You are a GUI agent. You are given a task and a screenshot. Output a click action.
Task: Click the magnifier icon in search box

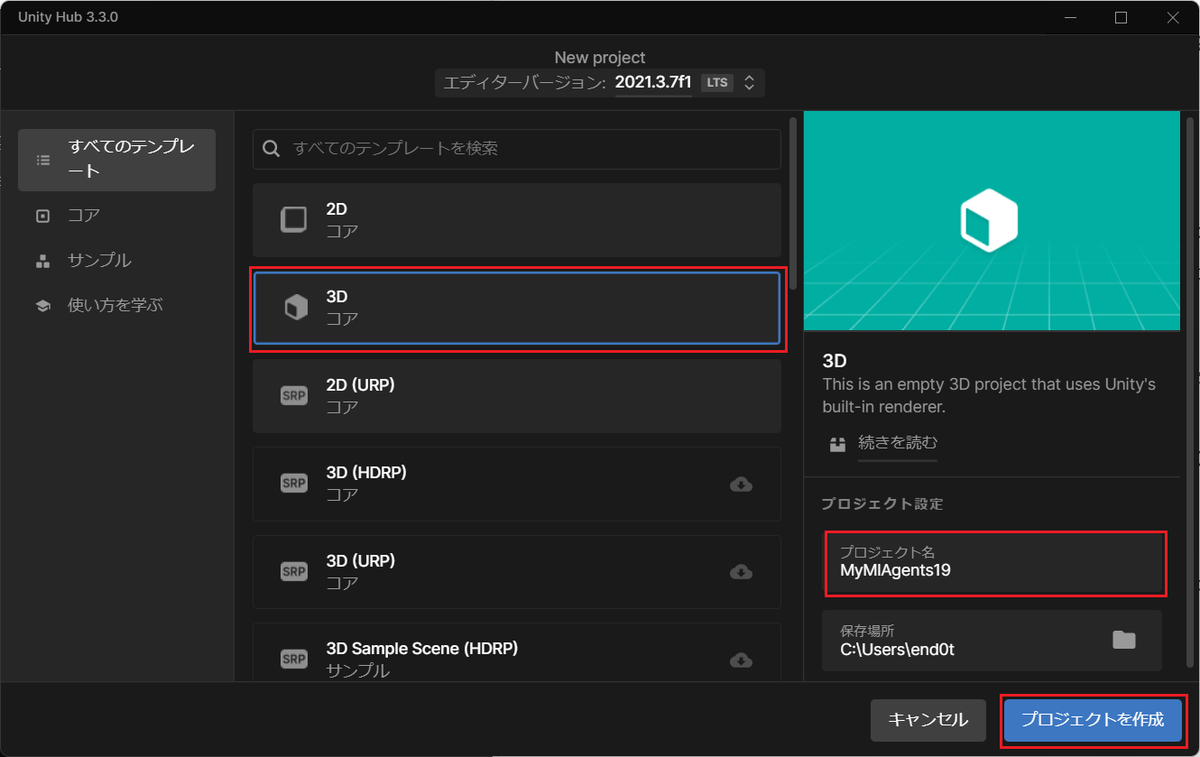coord(271,148)
